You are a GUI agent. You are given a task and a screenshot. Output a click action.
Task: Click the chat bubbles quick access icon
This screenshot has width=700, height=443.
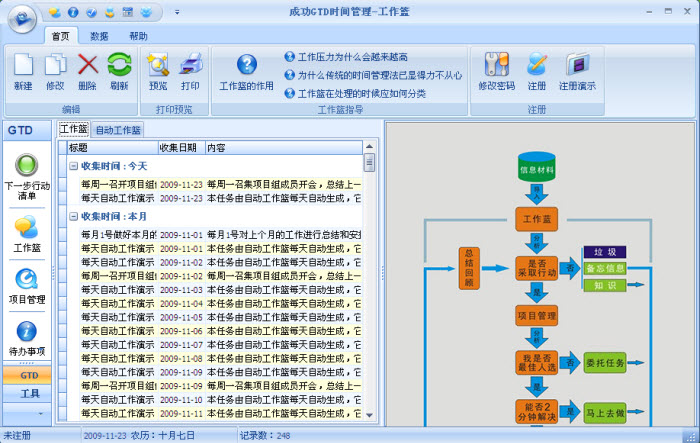tap(55, 13)
